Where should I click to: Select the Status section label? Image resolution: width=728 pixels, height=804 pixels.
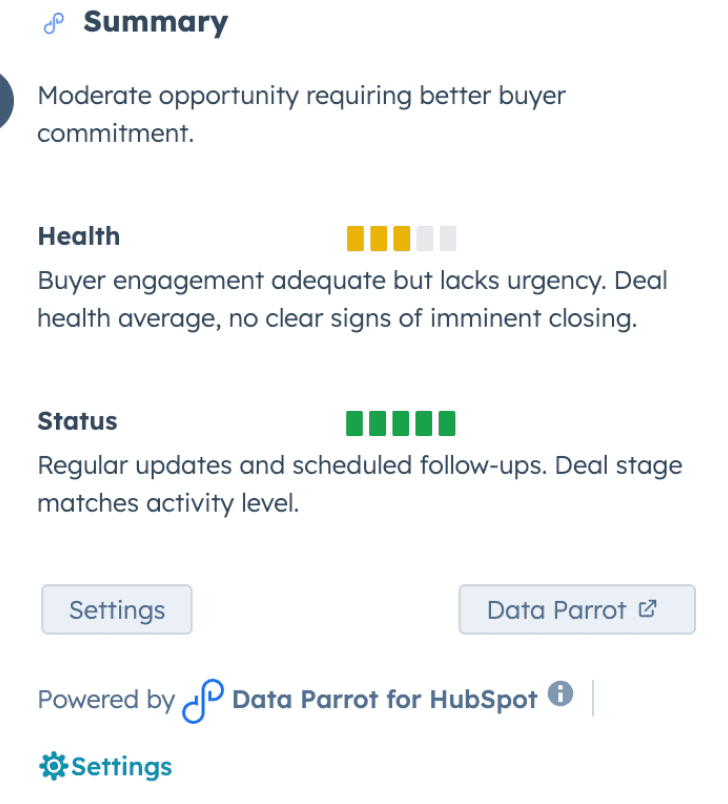76,421
